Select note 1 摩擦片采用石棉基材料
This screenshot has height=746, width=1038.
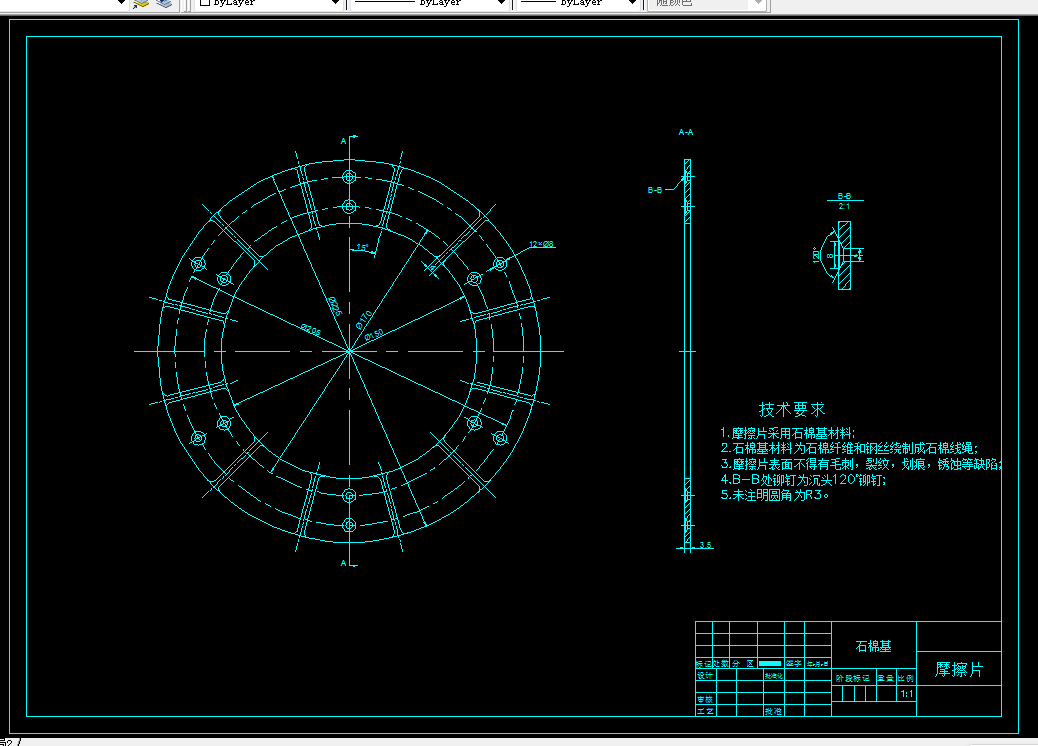pos(788,434)
